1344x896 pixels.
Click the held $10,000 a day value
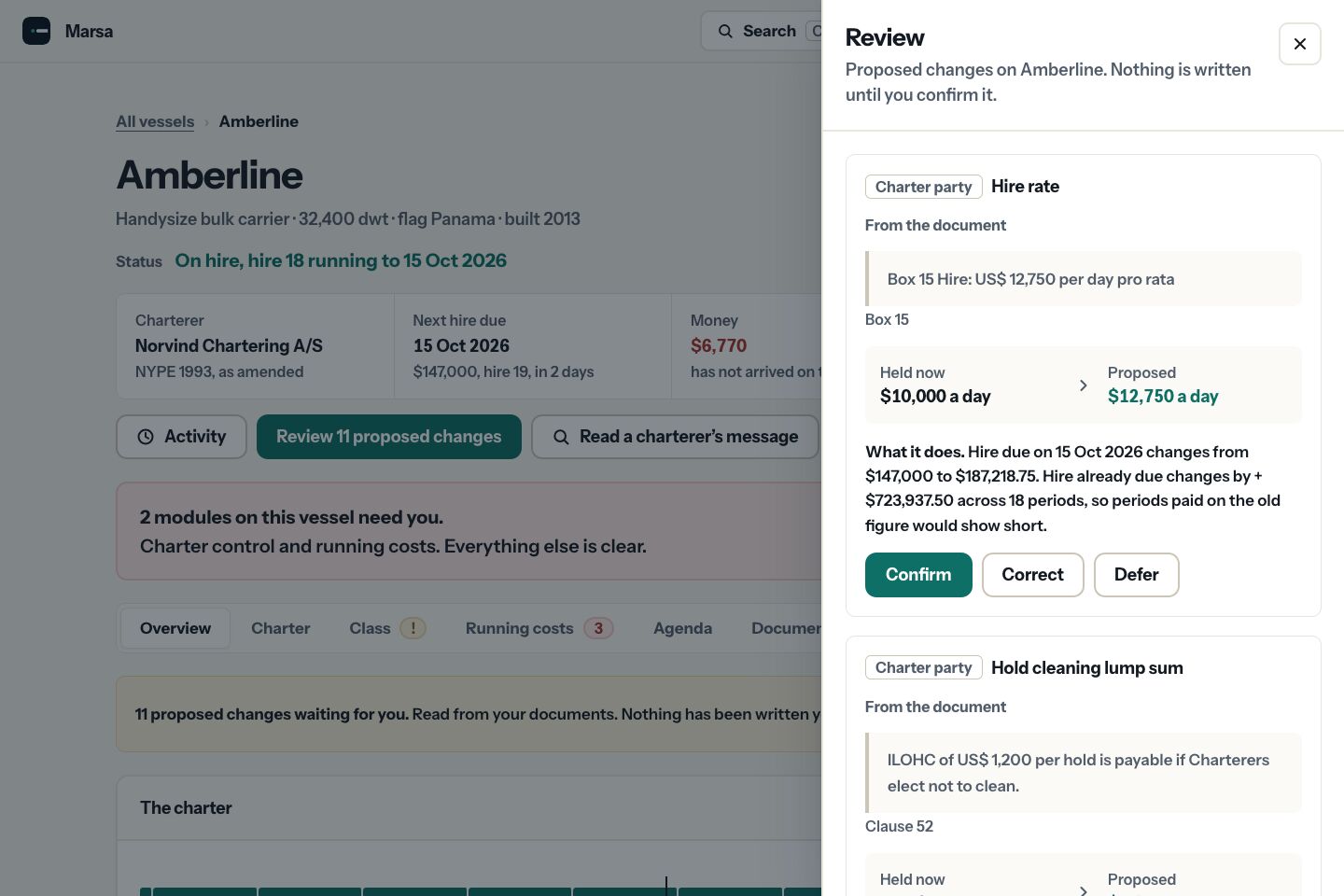[x=935, y=397]
